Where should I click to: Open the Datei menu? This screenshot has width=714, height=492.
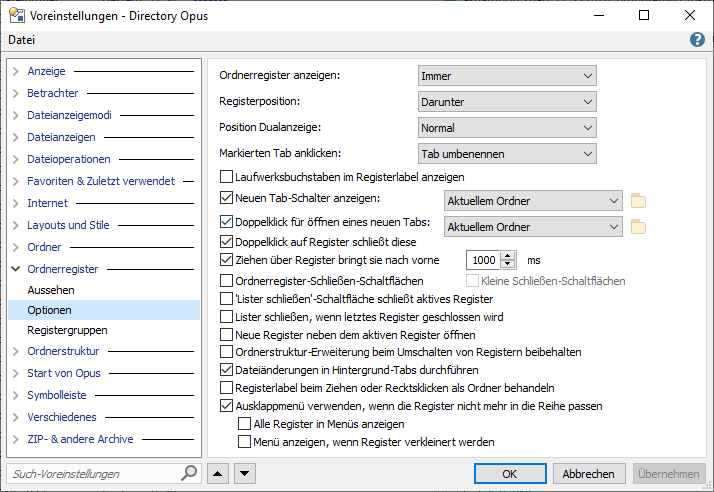(x=21, y=40)
